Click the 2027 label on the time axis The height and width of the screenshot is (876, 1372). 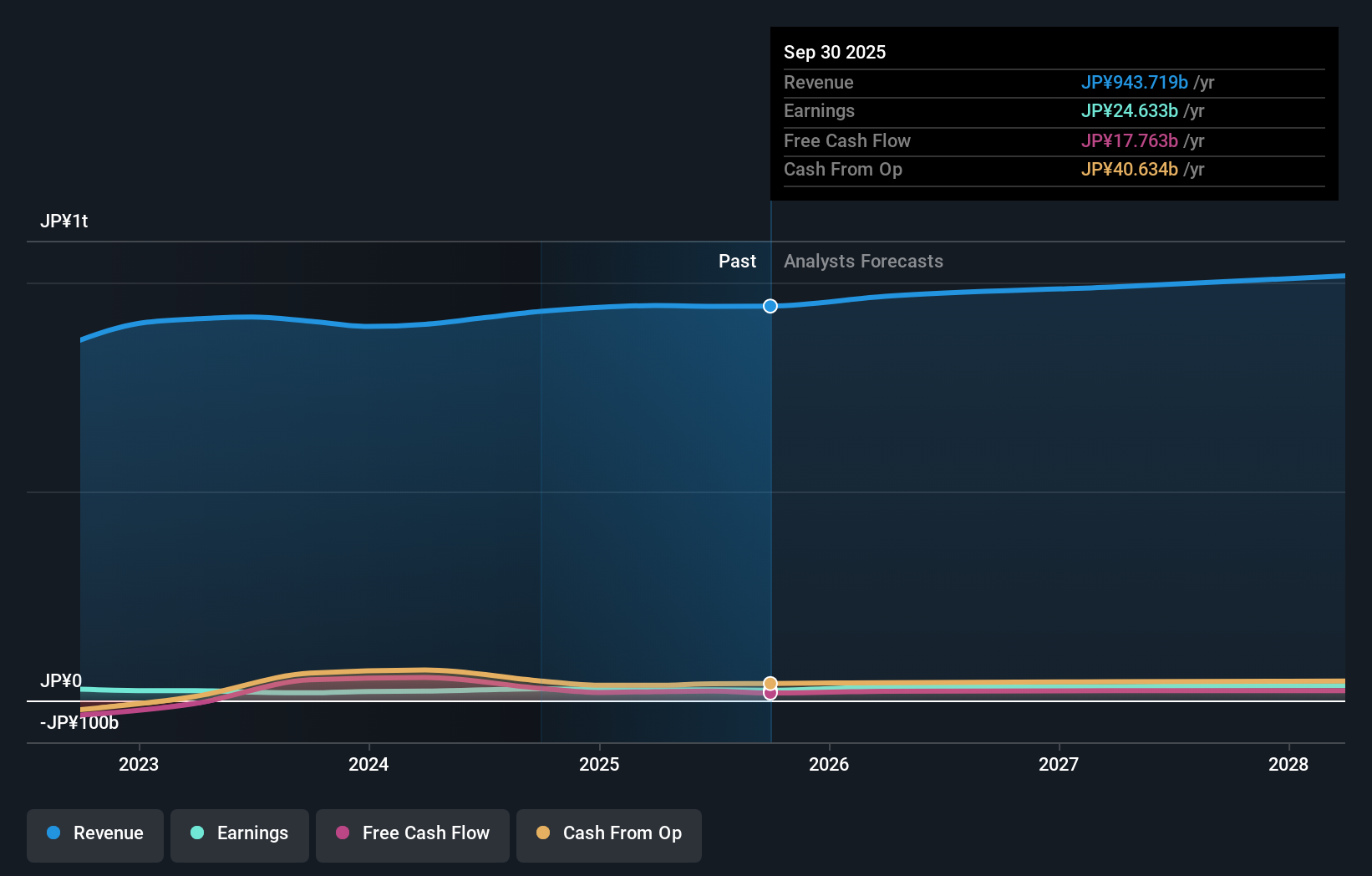coord(1058,764)
